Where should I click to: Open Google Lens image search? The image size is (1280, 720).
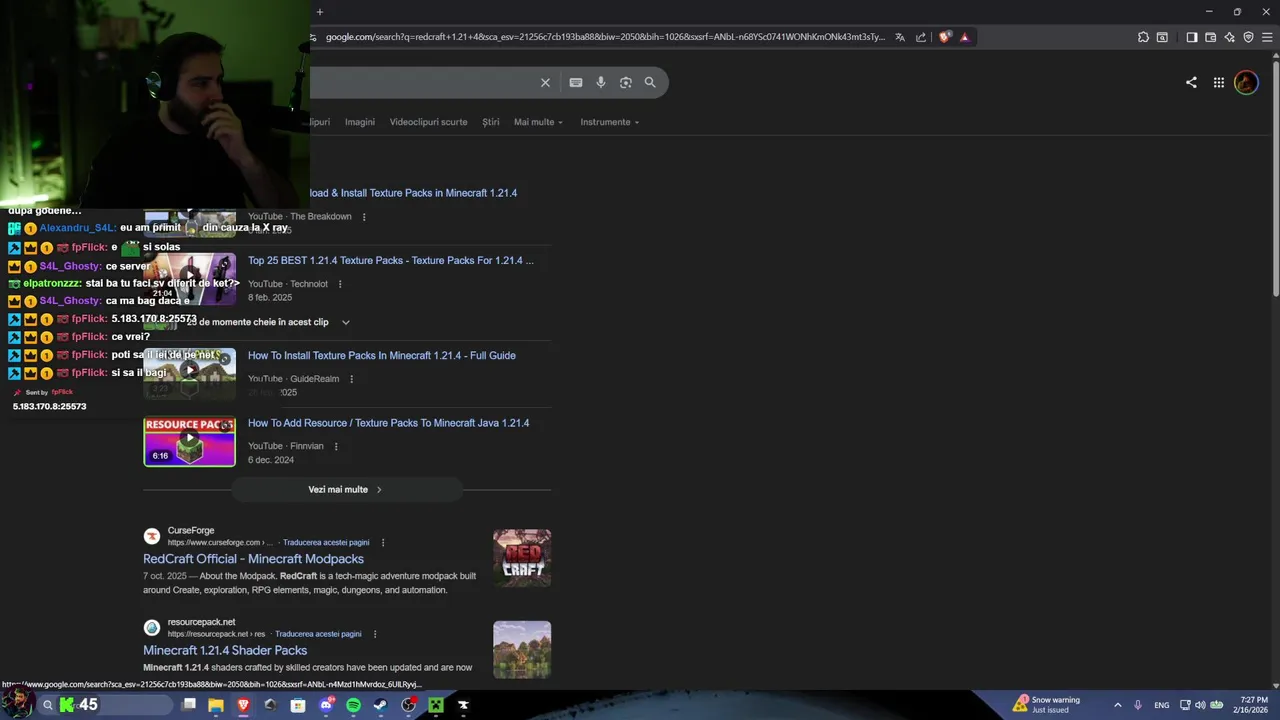tap(626, 82)
